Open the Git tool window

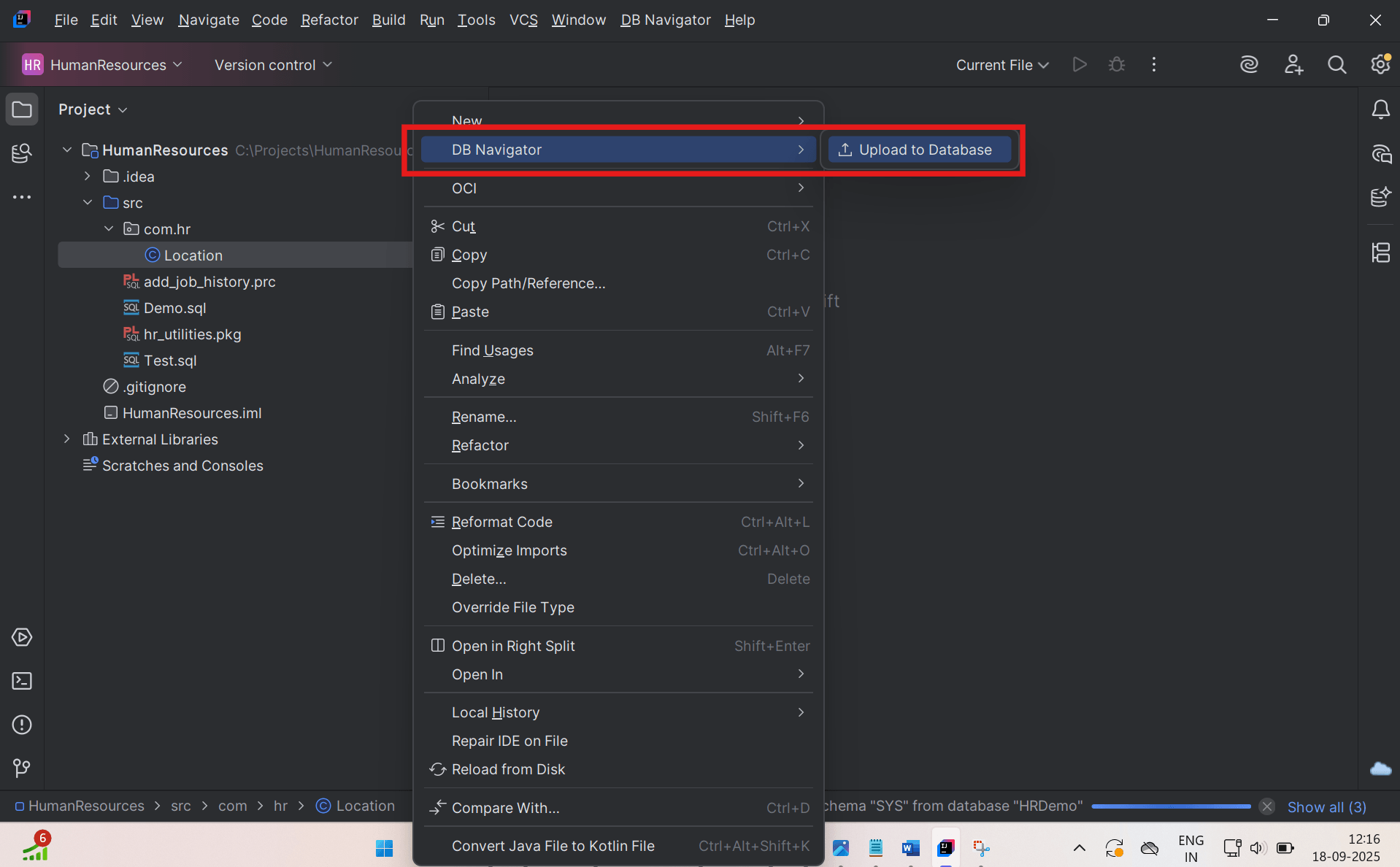(x=22, y=768)
